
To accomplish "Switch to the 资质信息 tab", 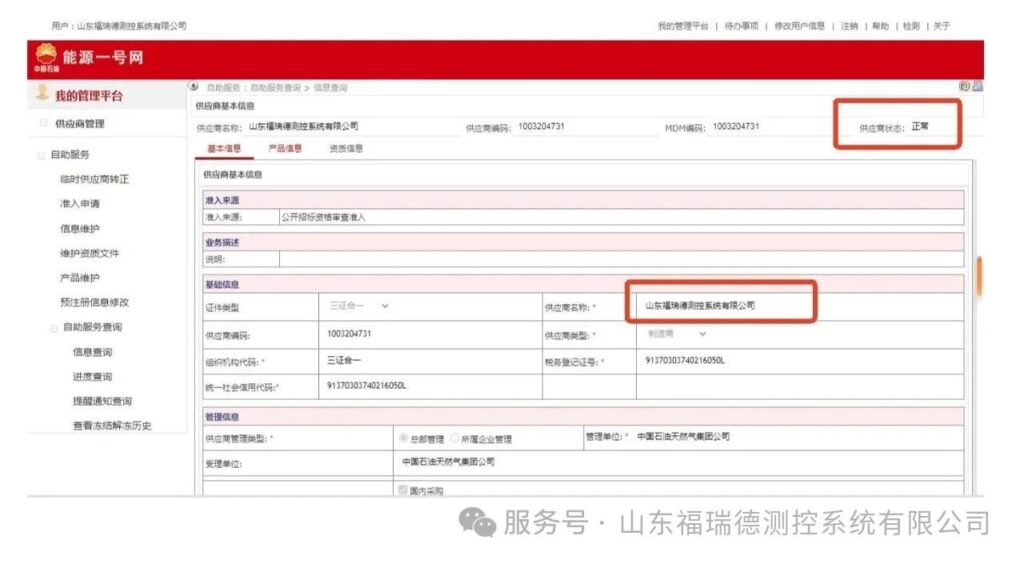I will pos(346,149).
